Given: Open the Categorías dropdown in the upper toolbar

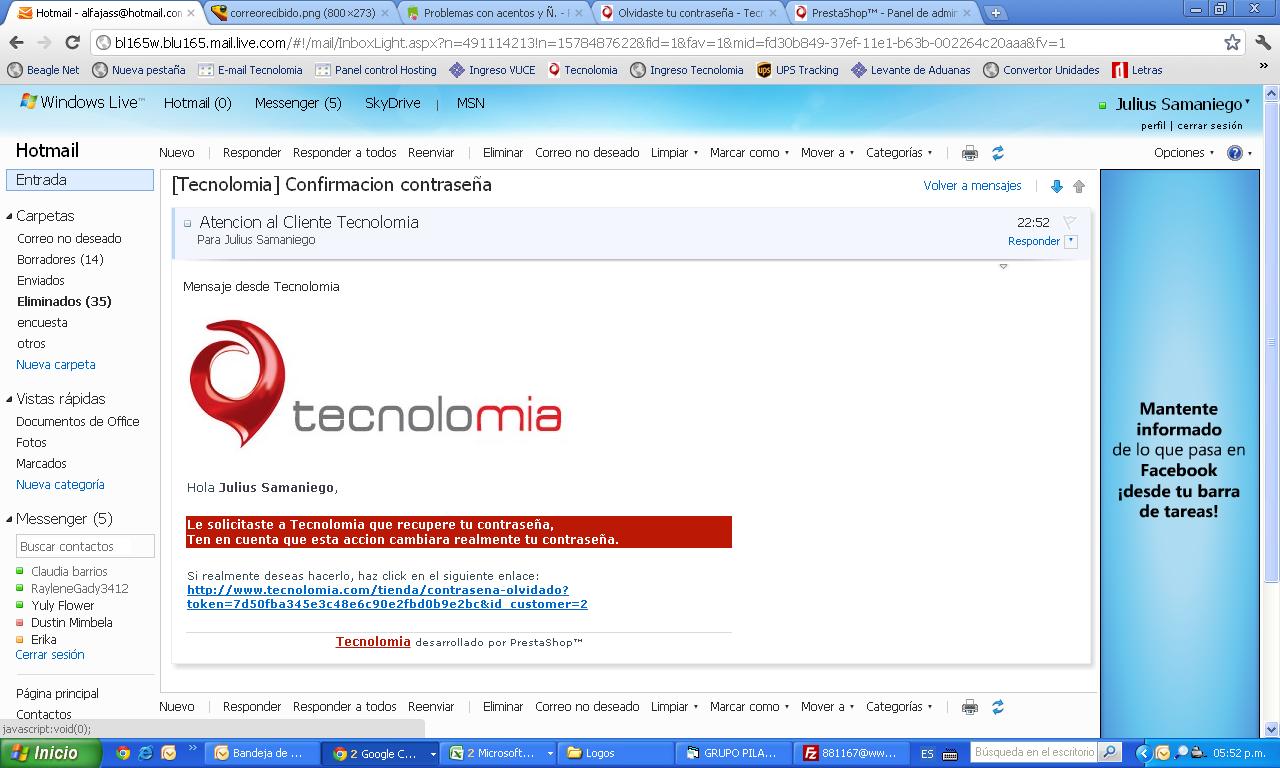Looking at the screenshot, I should (899, 153).
